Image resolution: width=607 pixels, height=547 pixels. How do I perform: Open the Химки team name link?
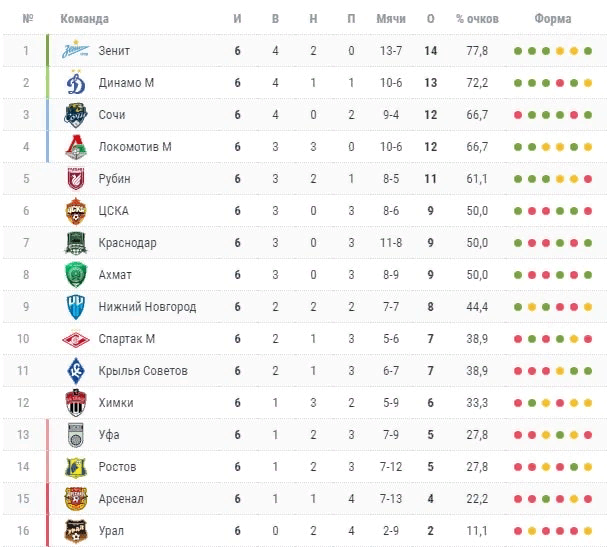116,403
